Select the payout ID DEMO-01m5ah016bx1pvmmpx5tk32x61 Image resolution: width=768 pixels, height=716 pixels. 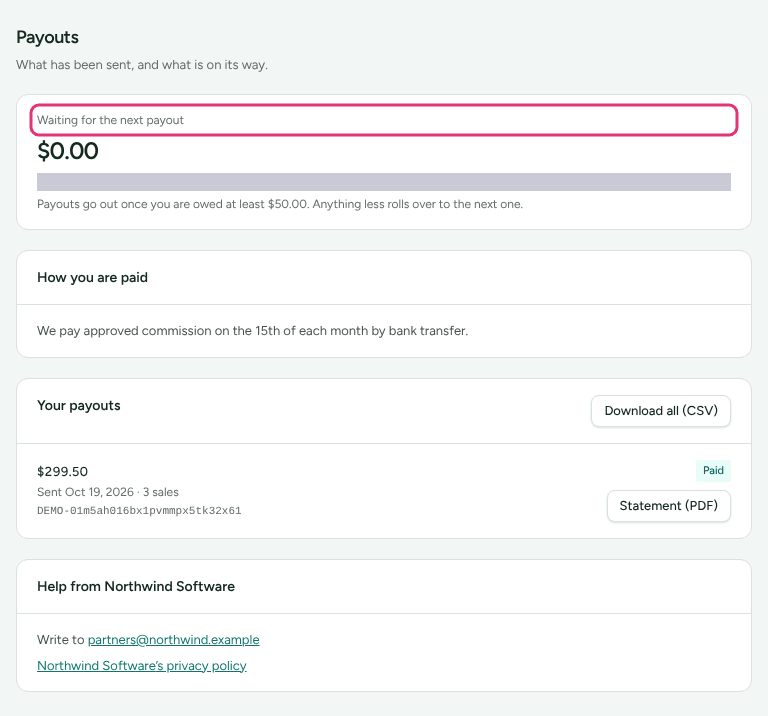coord(139,511)
